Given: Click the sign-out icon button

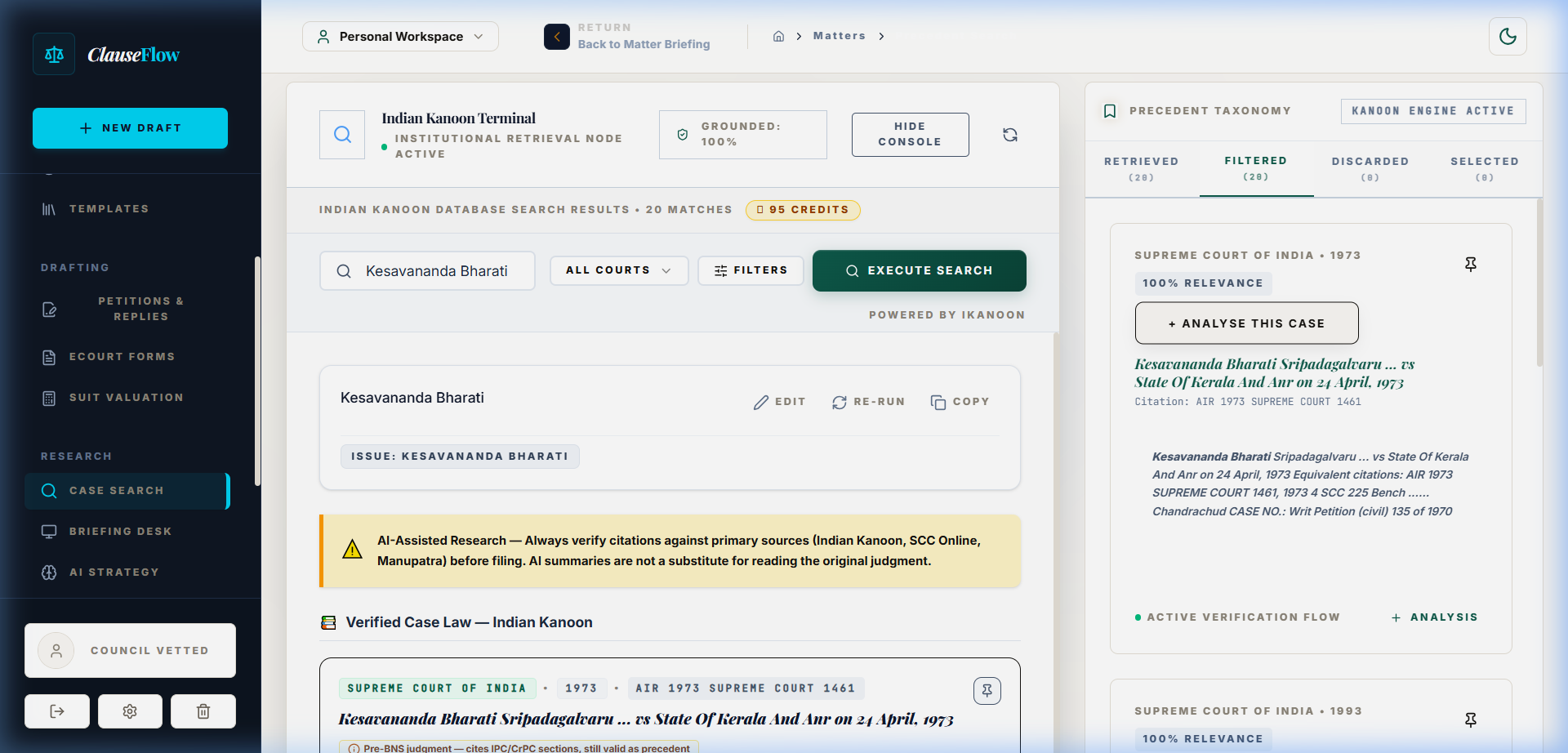Looking at the screenshot, I should click(57, 711).
